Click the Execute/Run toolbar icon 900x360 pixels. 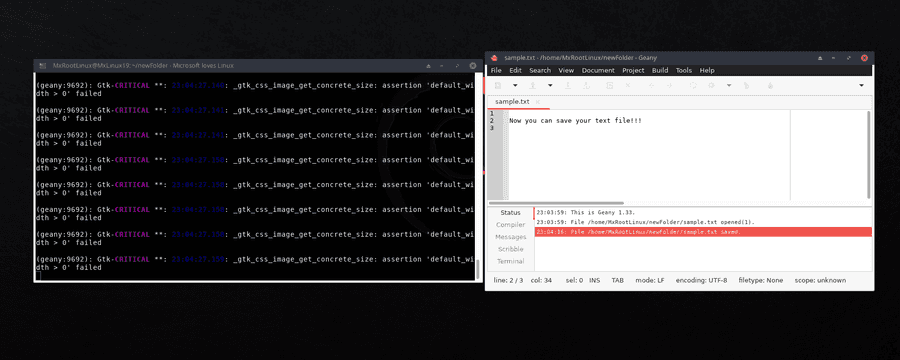(x=746, y=85)
